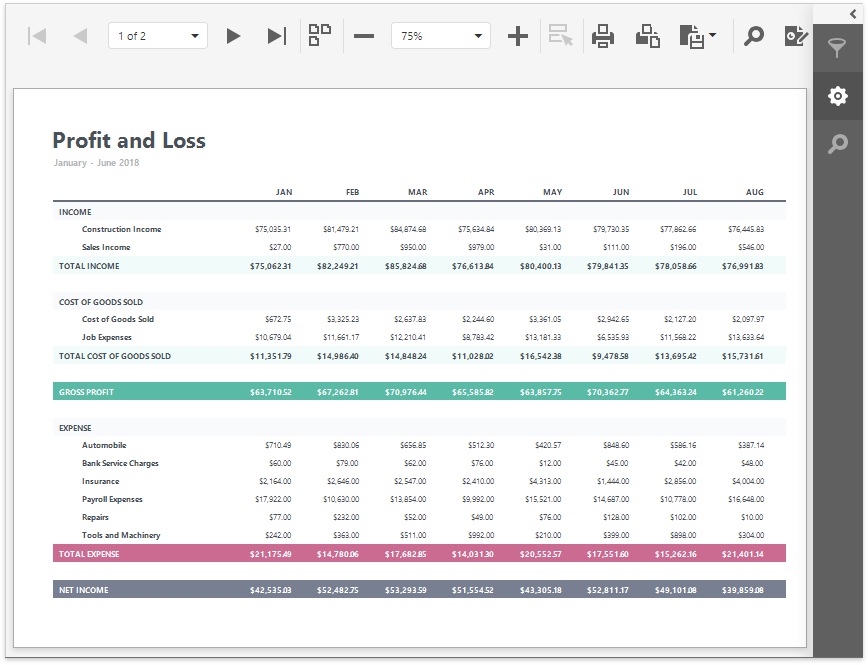Open the '1 of 2' page selector
Viewport: 868px width, 665px height.
tap(157, 36)
